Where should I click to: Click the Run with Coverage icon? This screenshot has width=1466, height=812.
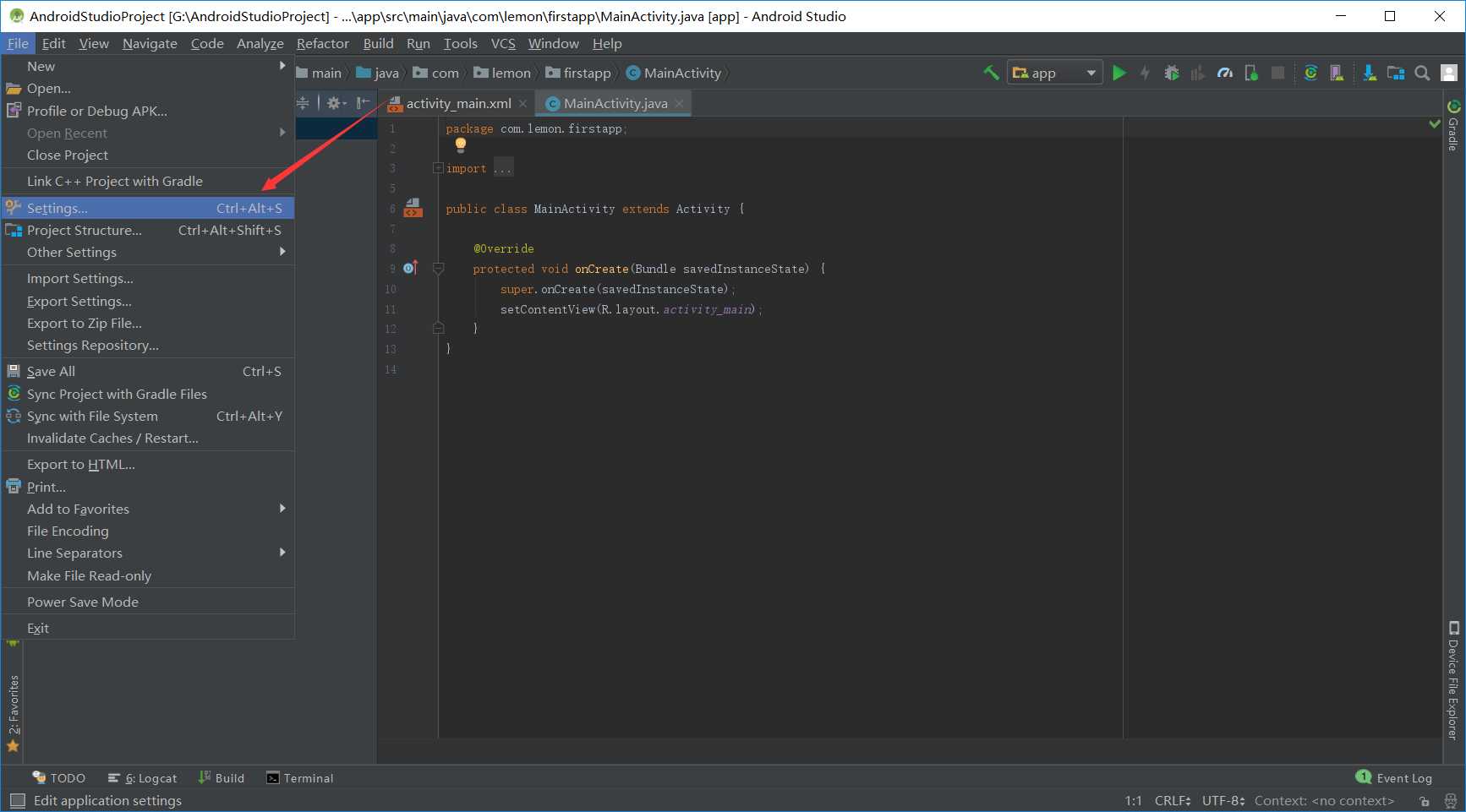click(x=1197, y=73)
